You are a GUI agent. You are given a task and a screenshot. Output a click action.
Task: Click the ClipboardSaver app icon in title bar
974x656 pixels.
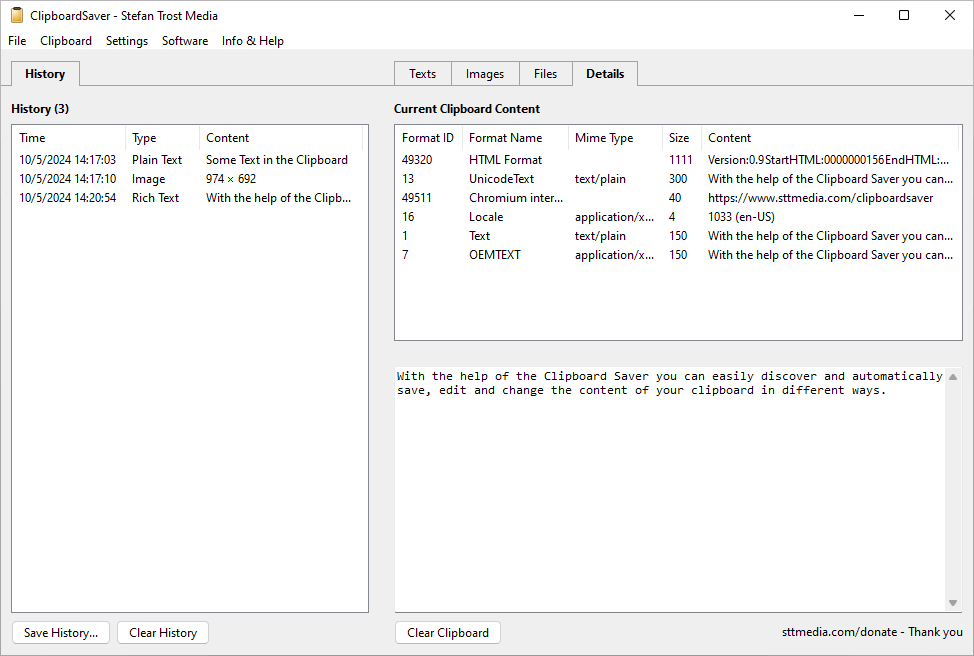pyautogui.click(x=17, y=16)
